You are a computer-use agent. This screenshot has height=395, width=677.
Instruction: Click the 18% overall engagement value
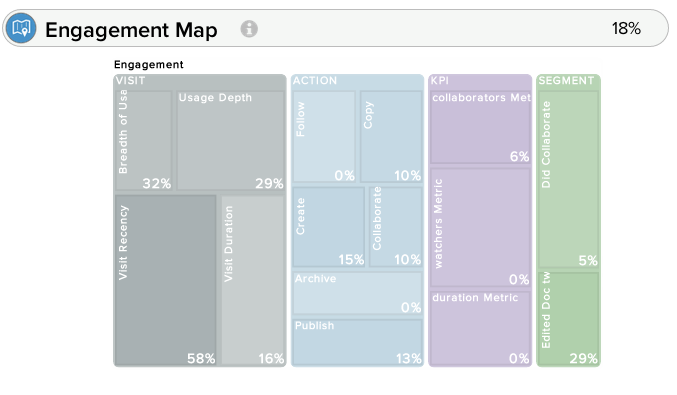[626, 28]
